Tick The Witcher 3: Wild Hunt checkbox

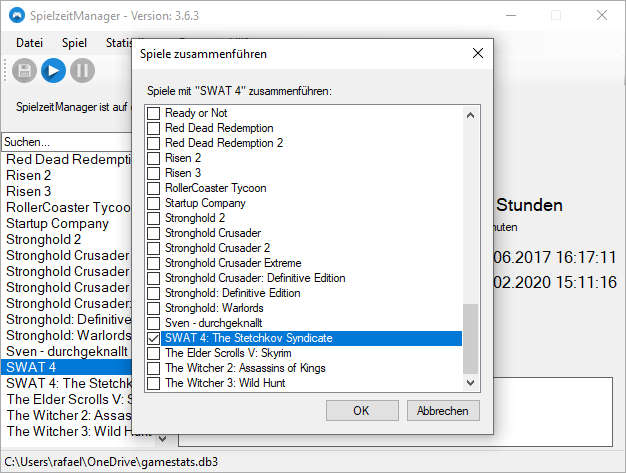click(x=153, y=384)
